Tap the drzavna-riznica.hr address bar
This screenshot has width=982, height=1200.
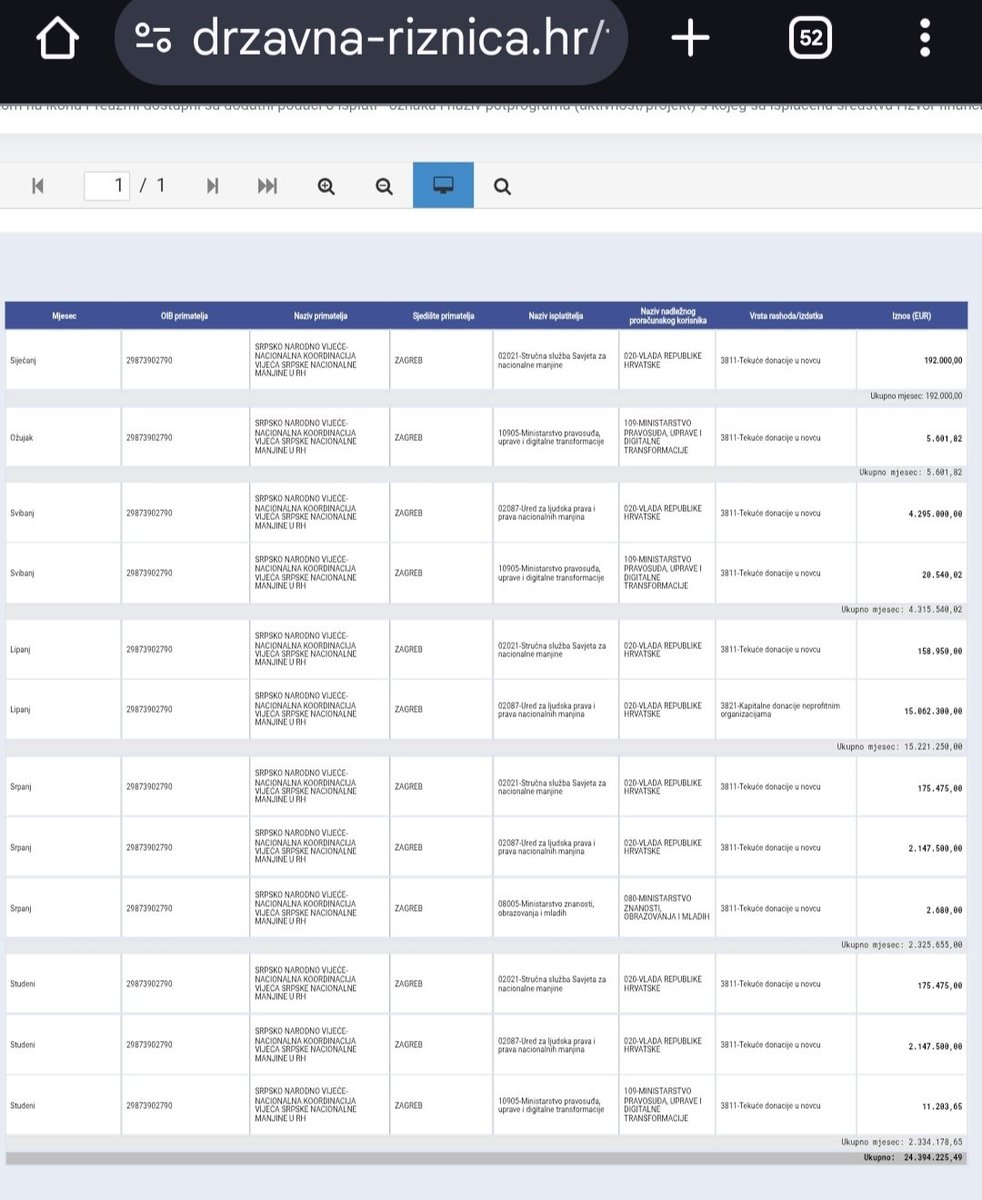(x=371, y=39)
